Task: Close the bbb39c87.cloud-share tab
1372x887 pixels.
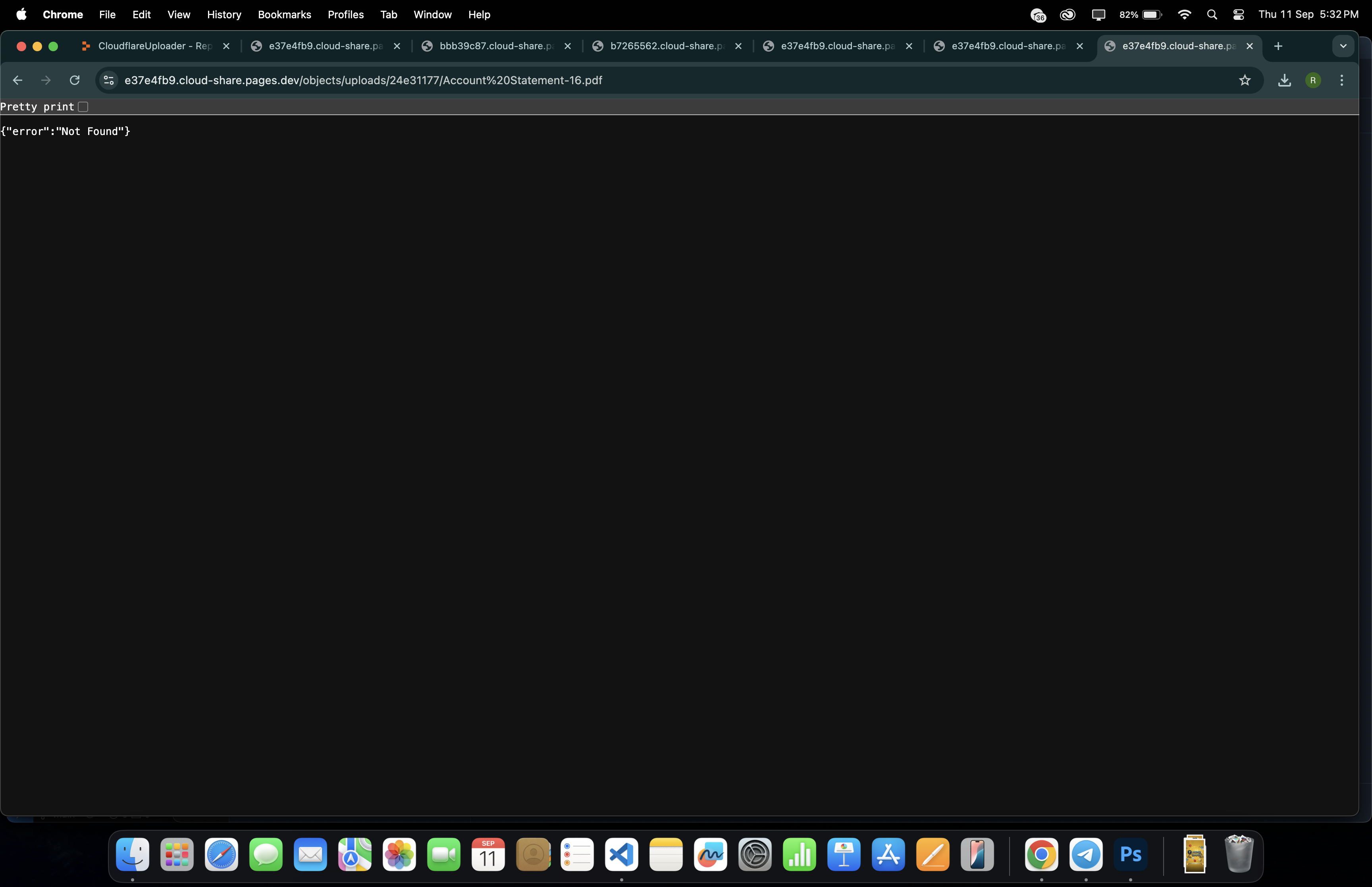Action: click(568, 46)
